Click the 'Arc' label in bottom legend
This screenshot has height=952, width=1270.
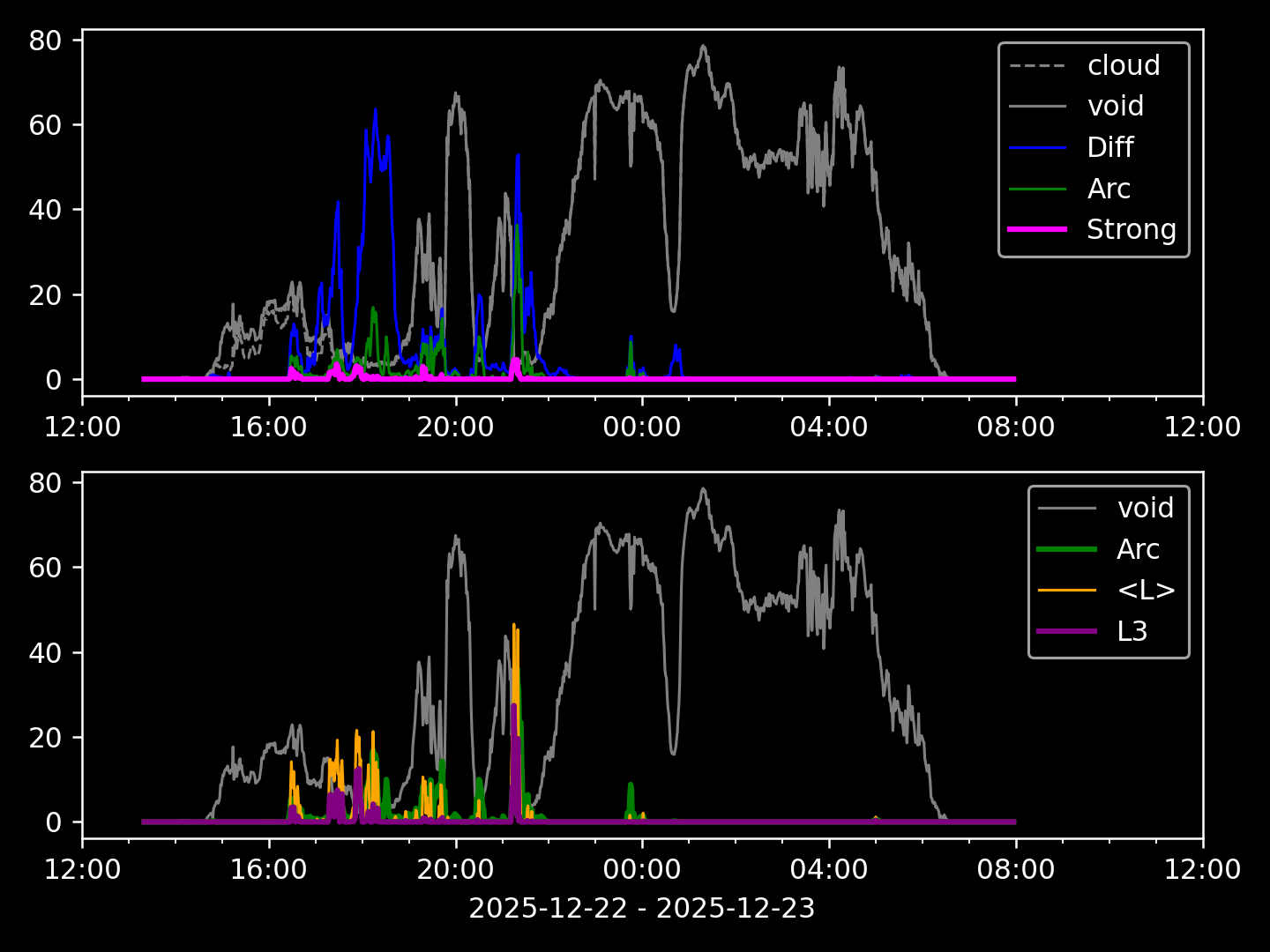point(1138,549)
